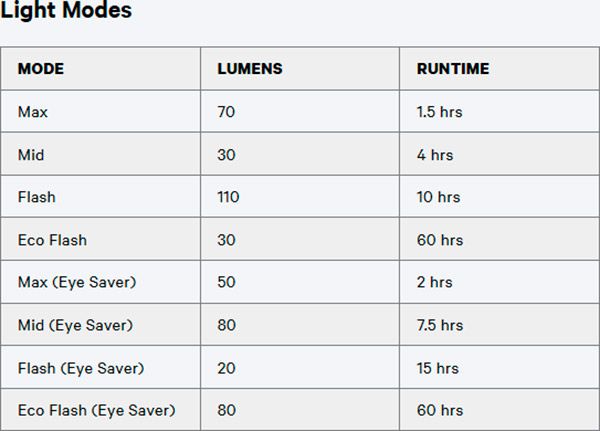This screenshot has width=600, height=431.
Task: Select the plain Flash mode cell
Action: pyautogui.click(x=37, y=197)
